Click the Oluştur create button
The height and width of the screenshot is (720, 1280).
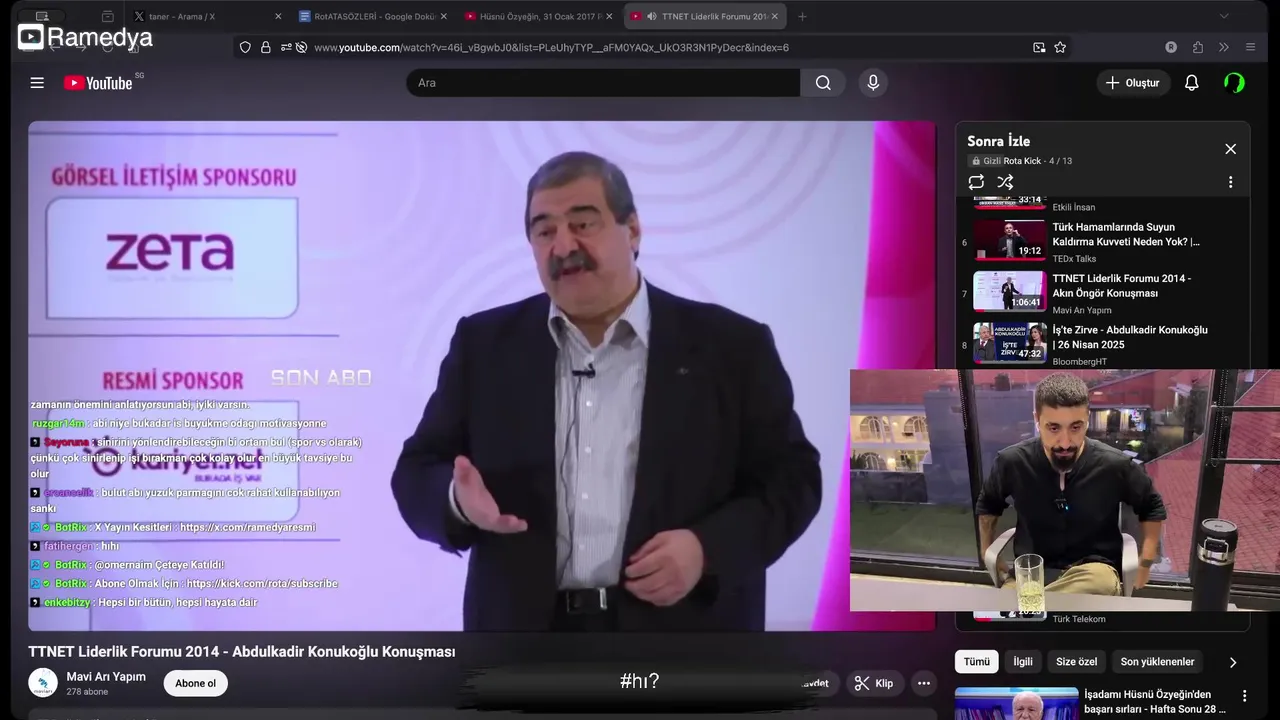point(1133,83)
